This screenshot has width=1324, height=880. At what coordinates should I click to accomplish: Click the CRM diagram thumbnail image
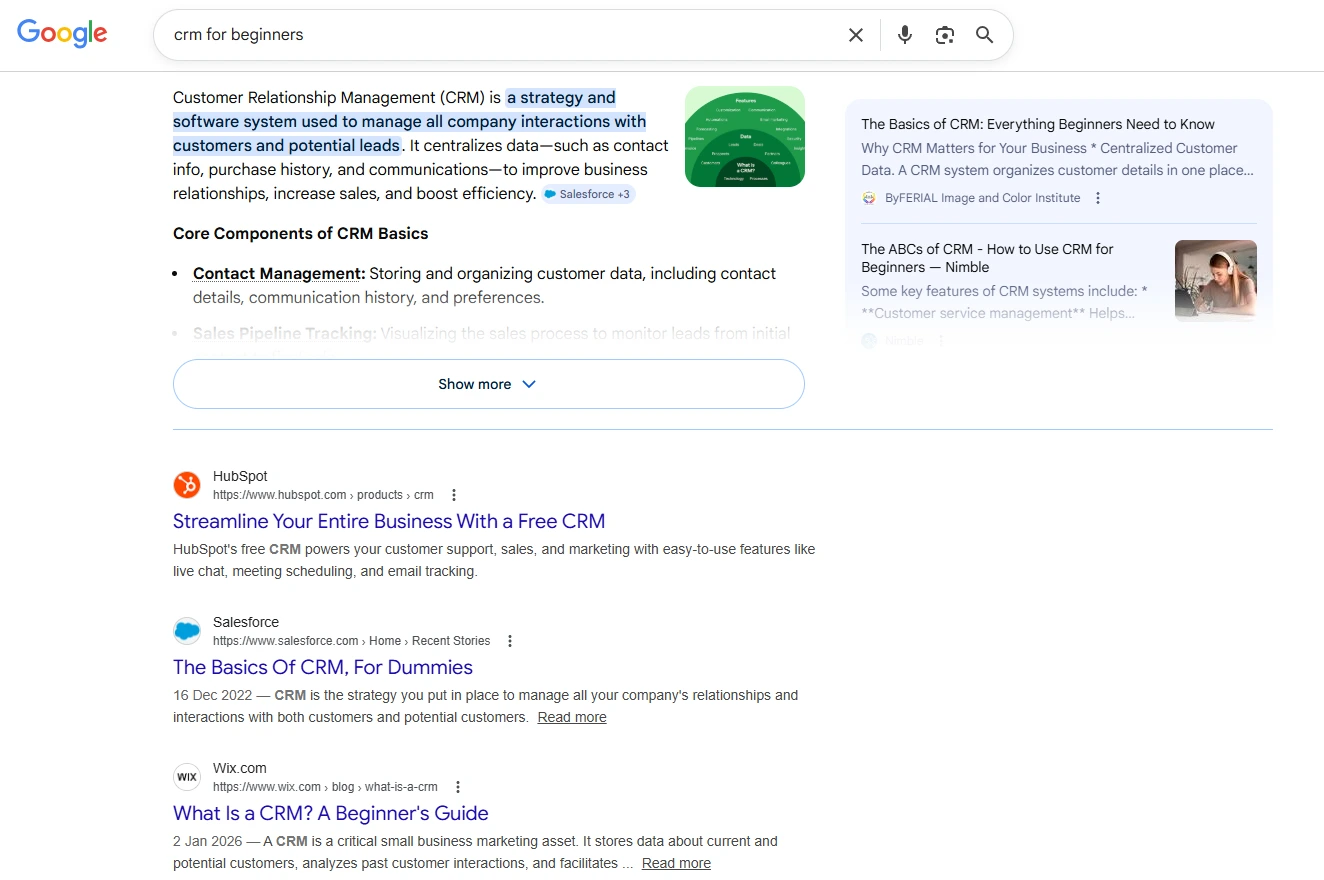(x=744, y=137)
